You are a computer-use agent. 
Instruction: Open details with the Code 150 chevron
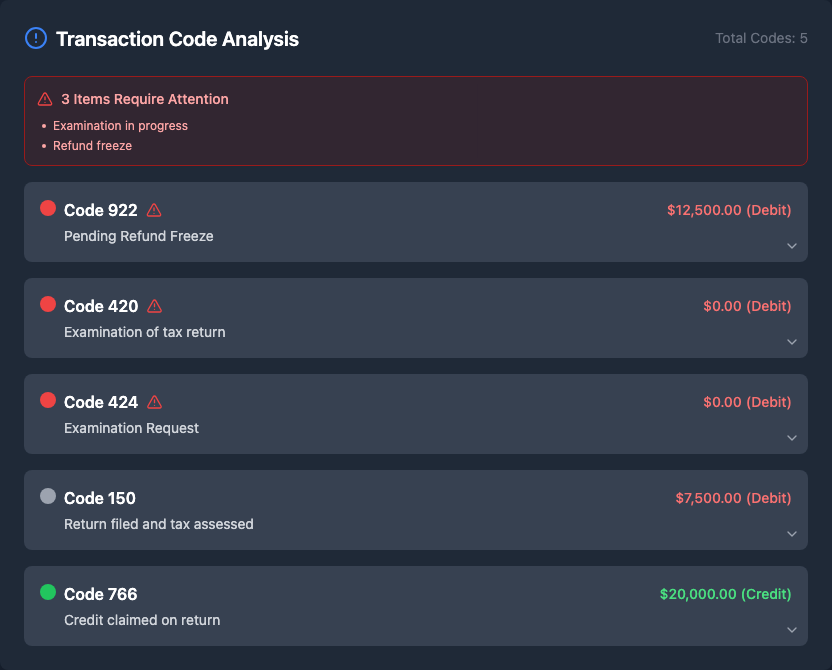pyautogui.click(x=791, y=534)
